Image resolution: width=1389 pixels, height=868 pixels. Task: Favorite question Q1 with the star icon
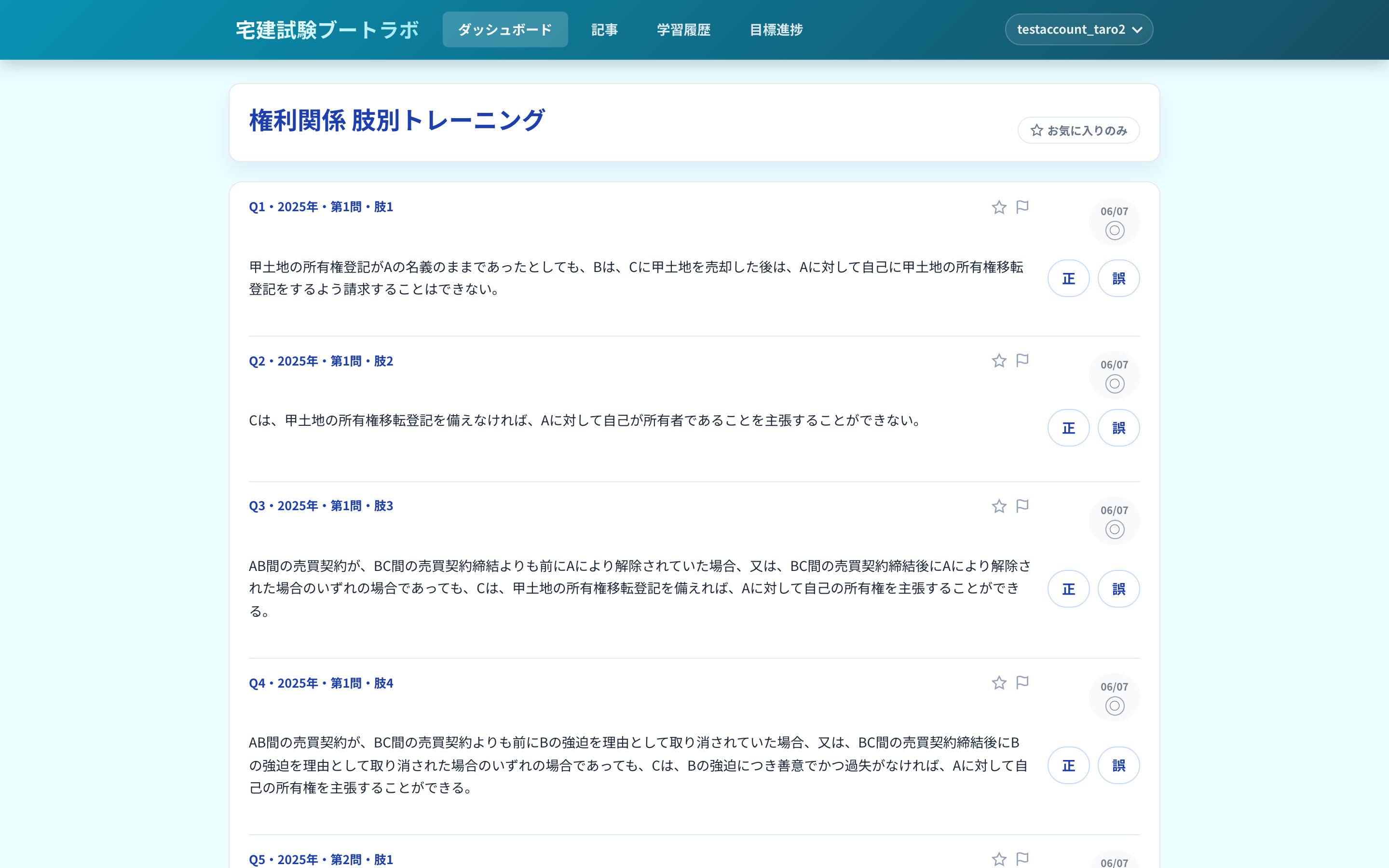(999, 207)
